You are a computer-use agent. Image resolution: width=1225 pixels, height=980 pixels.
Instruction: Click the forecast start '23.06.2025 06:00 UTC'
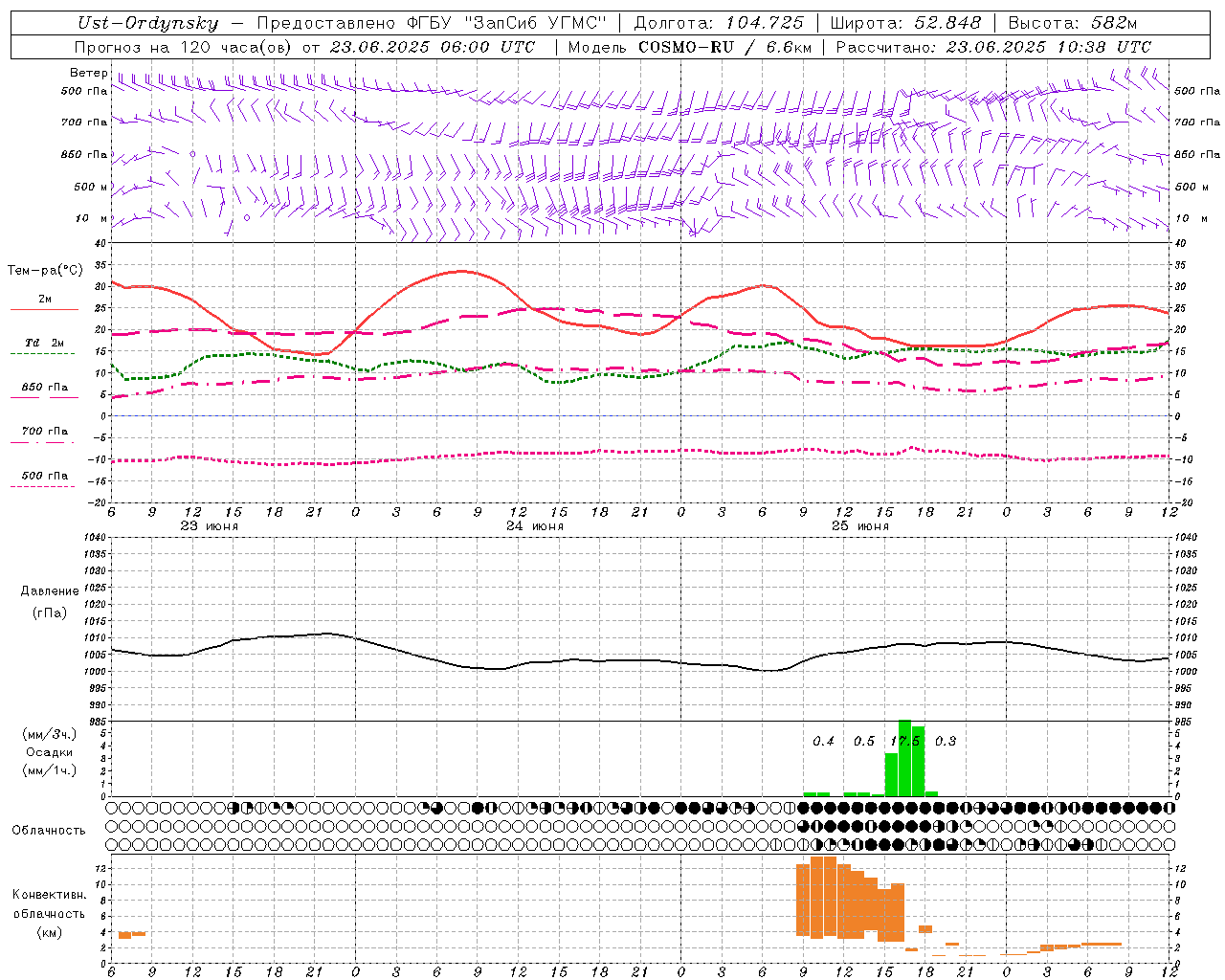click(433, 47)
